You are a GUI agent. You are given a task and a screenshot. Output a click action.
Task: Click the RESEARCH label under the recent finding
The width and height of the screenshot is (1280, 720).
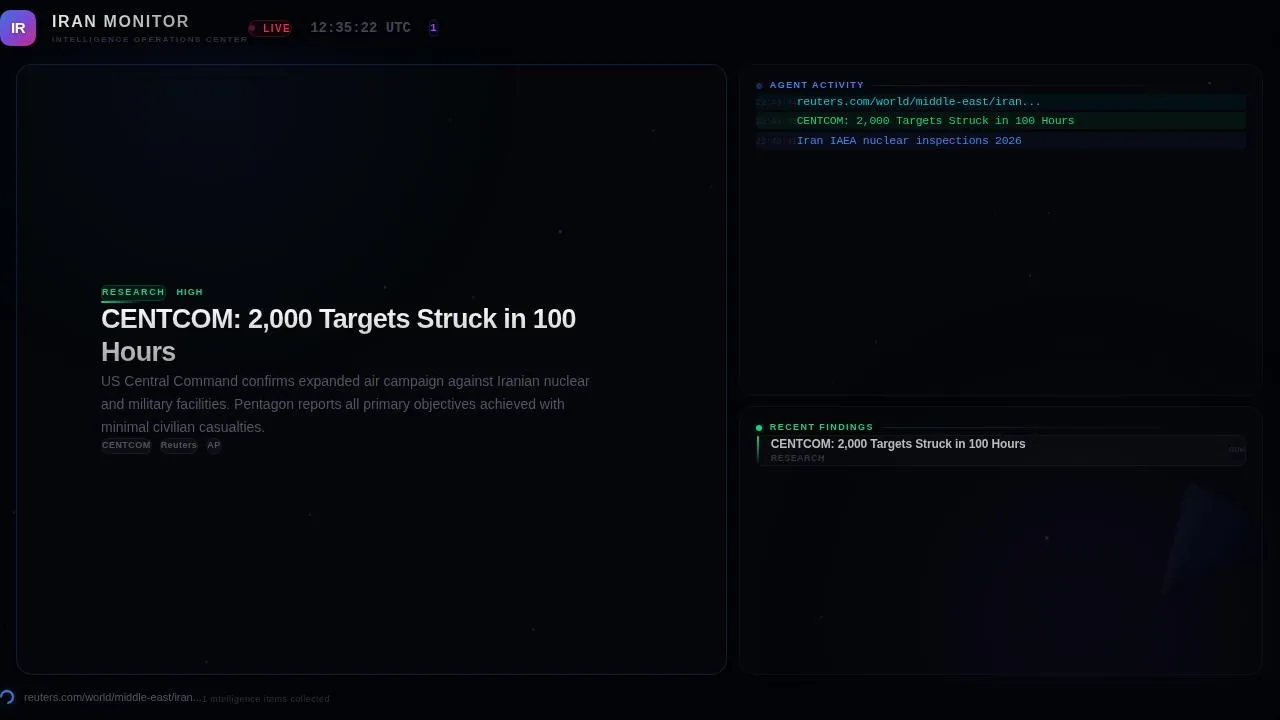pyautogui.click(x=798, y=458)
